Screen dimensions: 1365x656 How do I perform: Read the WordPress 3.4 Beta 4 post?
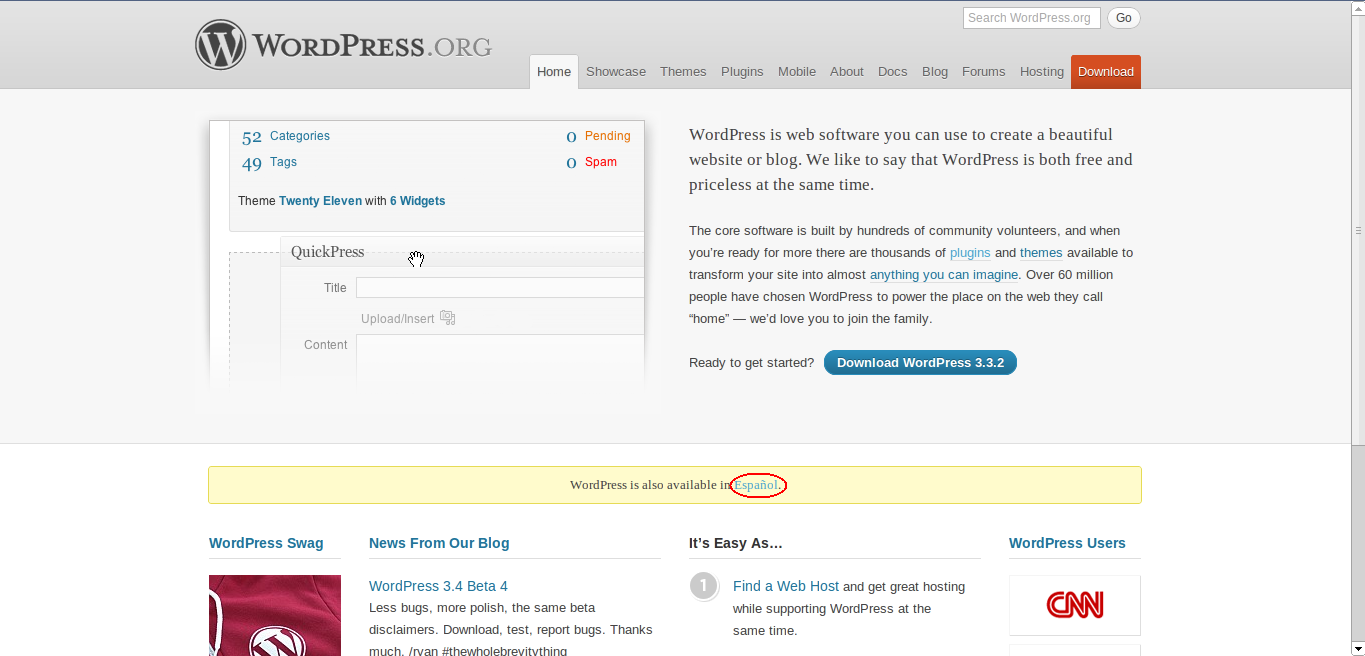click(x=438, y=586)
